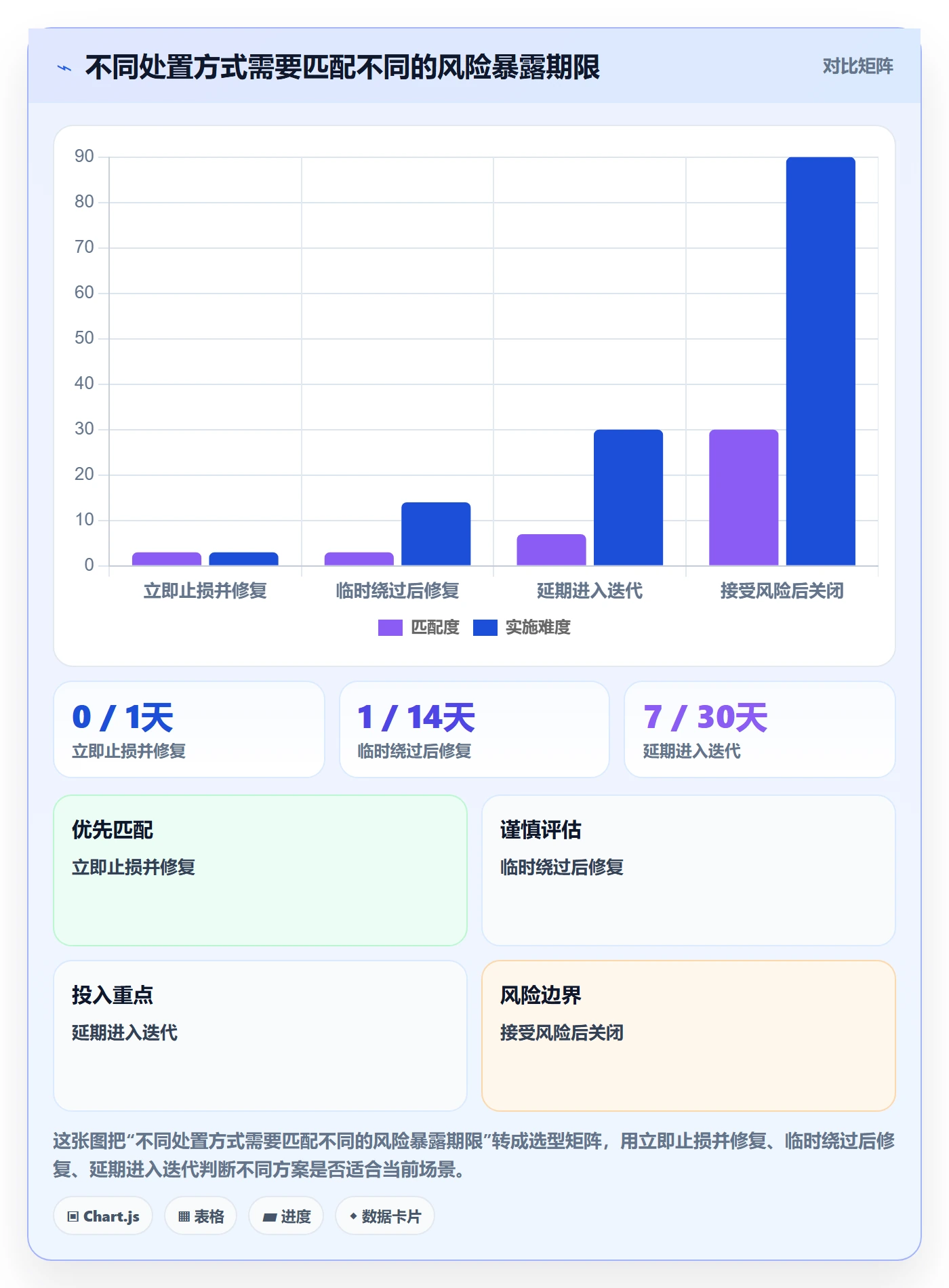Open the 风险边界 orange matrix card
The height and width of the screenshot is (1288, 949).
pos(689,1036)
